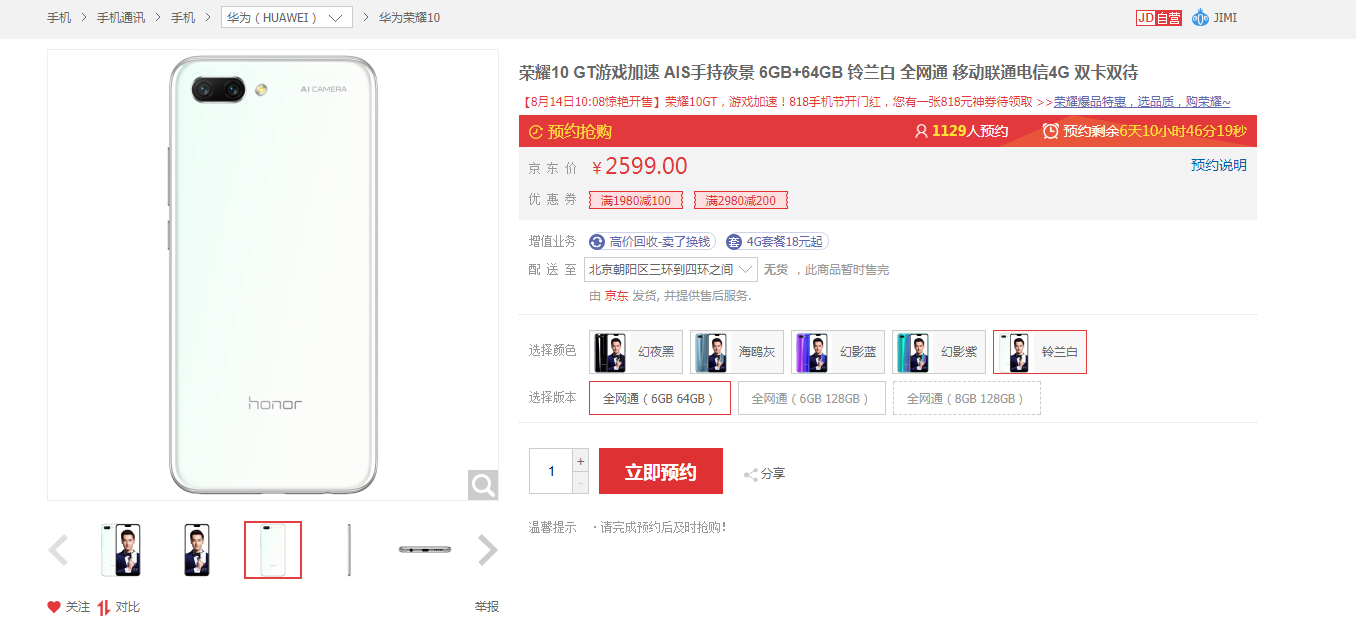Click the 对比 compare icon

(x=104, y=607)
